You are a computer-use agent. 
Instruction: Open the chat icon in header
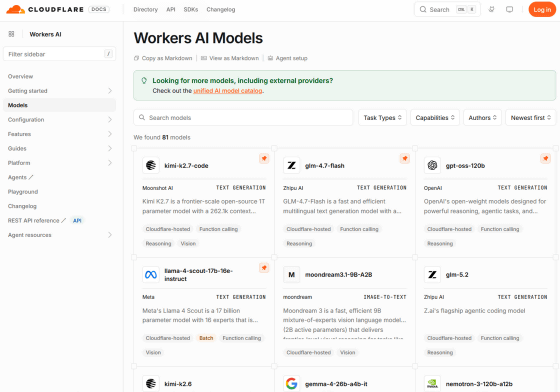point(510,9)
